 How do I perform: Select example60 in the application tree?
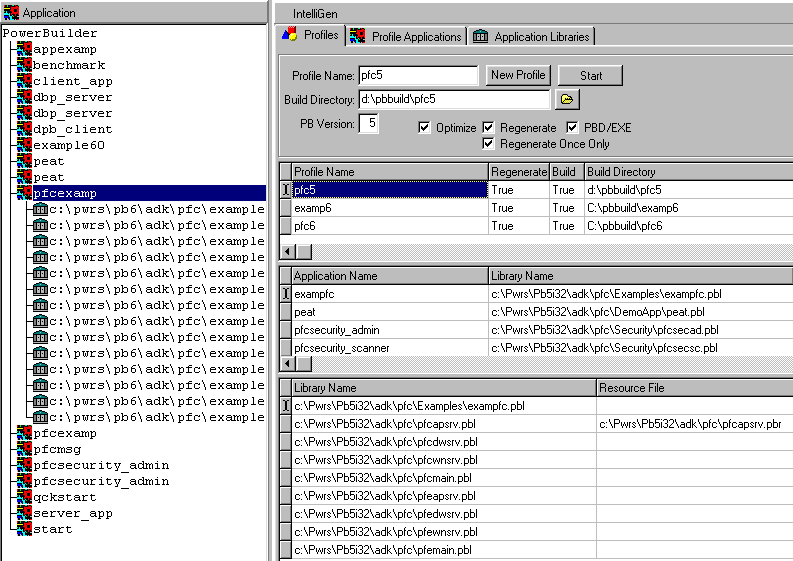(68, 145)
